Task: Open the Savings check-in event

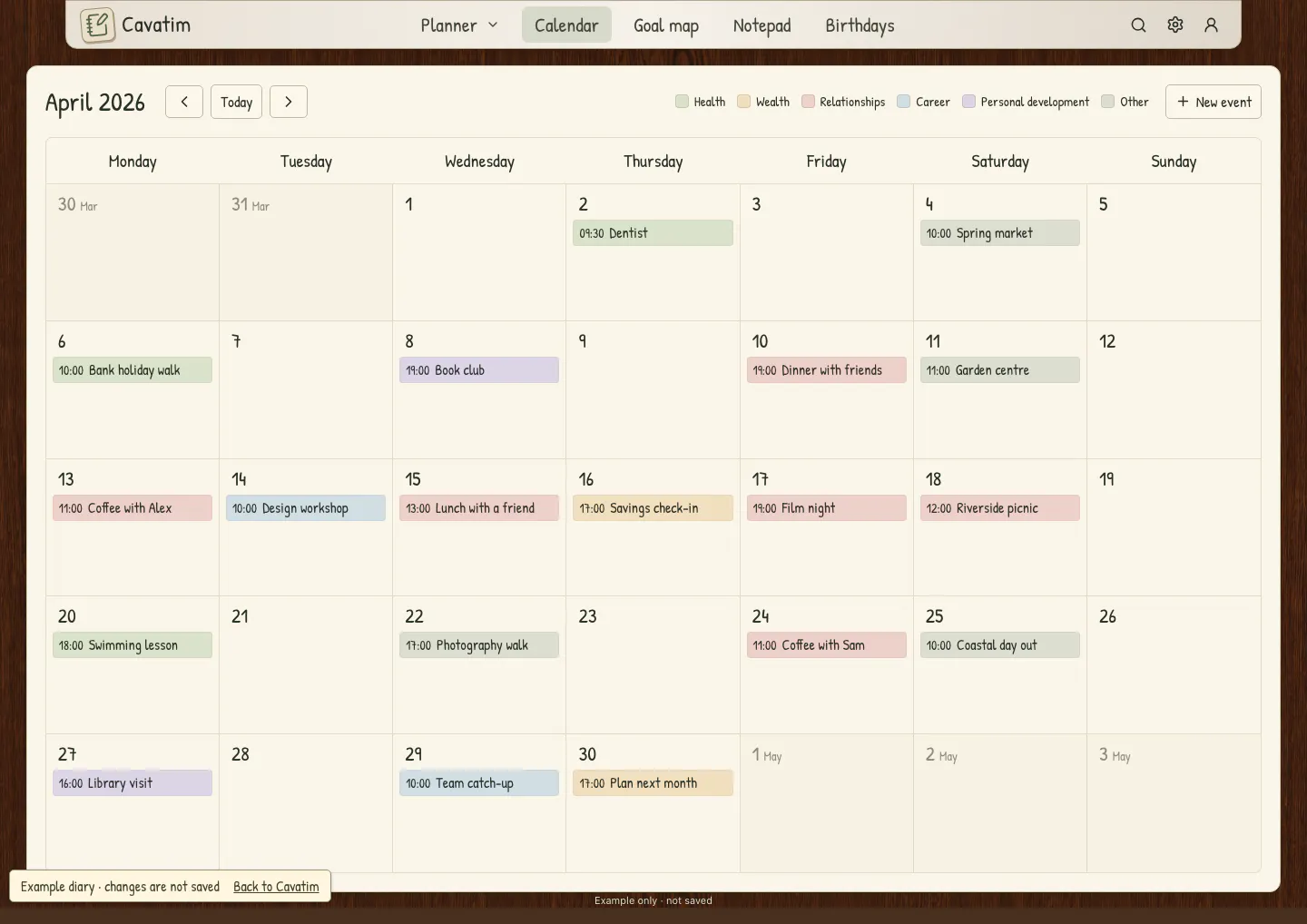Action: pyautogui.click(x=653, y=508)
